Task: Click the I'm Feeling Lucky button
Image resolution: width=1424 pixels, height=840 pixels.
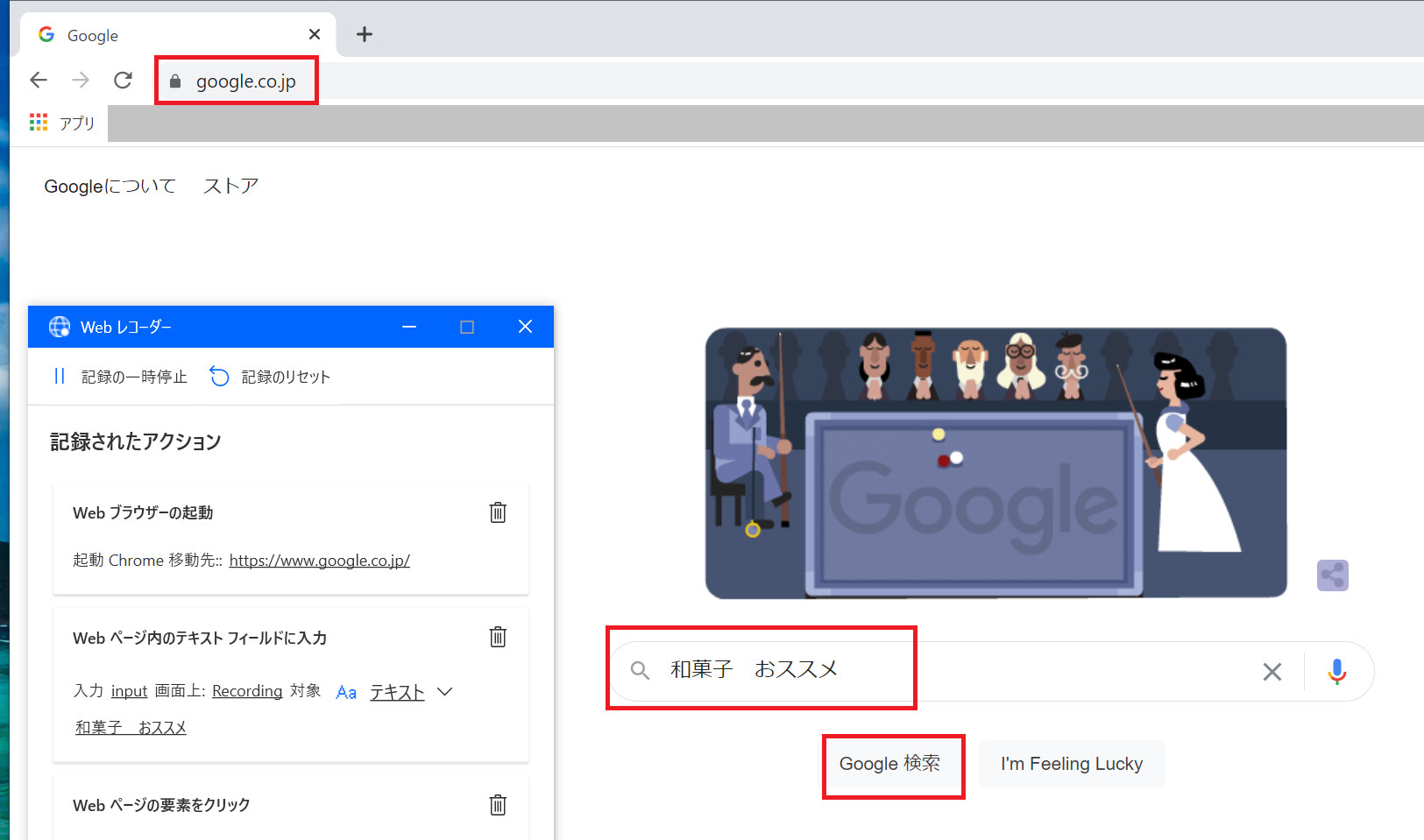Action: pos(1072,764)
